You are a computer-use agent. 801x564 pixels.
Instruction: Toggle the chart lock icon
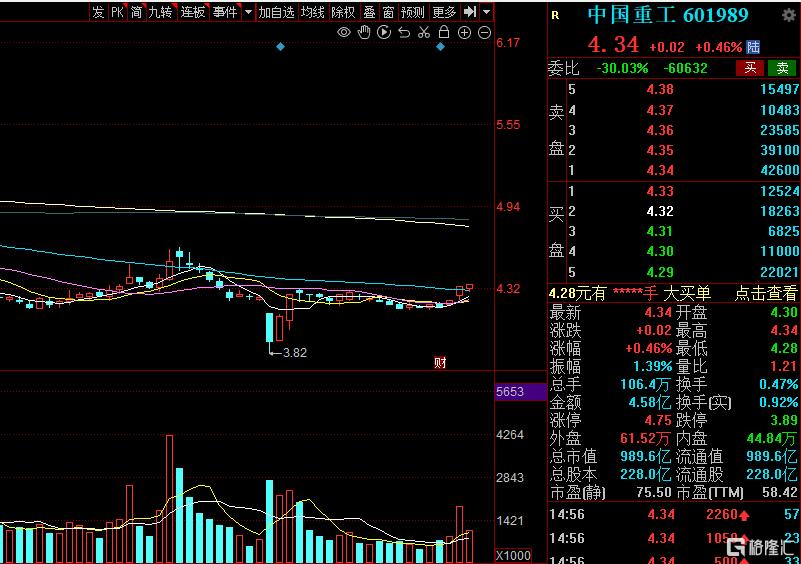(444, 33)
